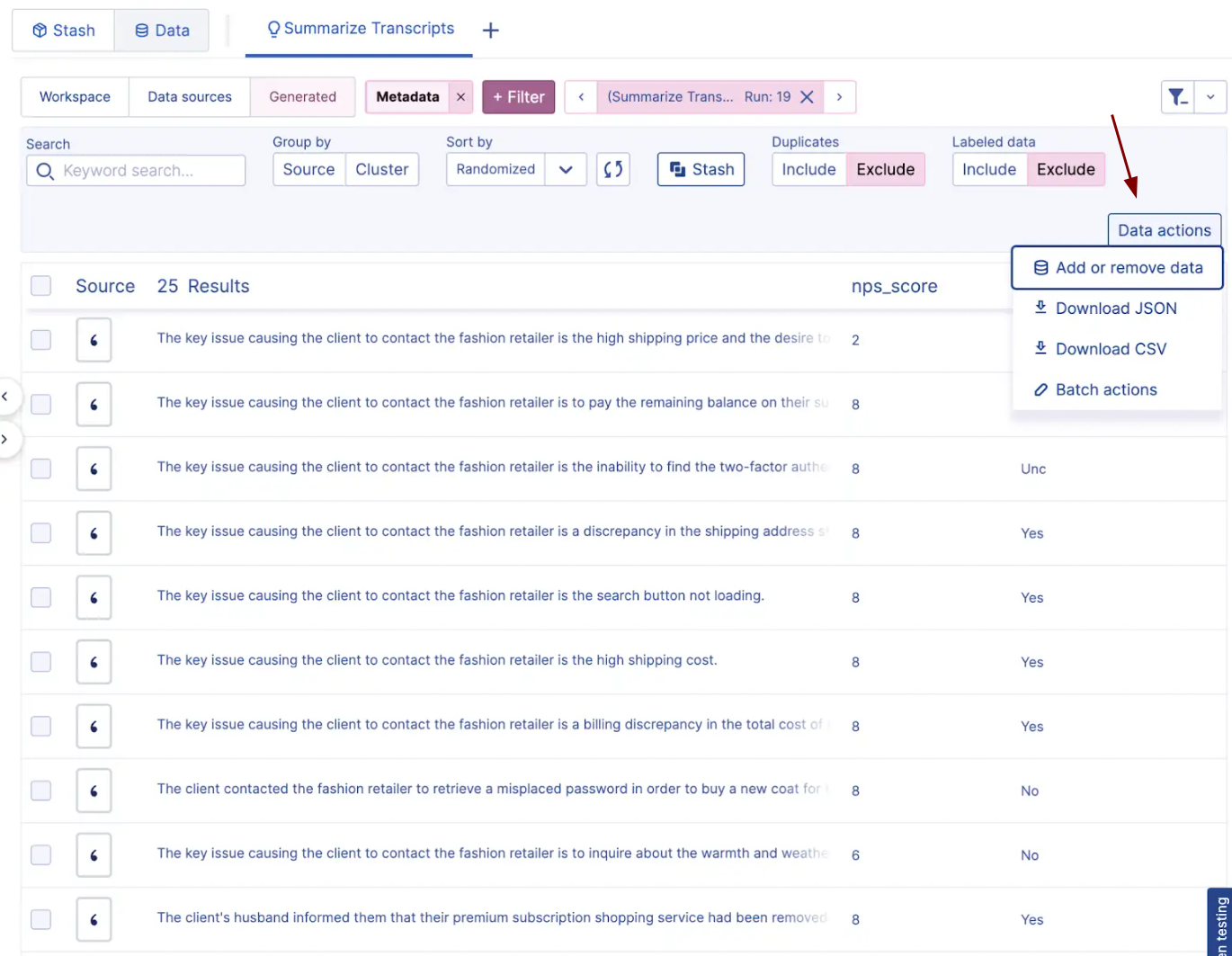Remove the Metadata filter via its X icon
Screen dimensions: 1232x956
tap(460, 96)
